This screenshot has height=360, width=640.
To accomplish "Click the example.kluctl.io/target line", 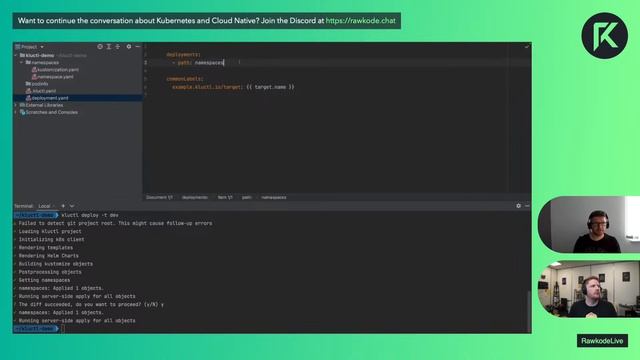I will coord(233,87).
